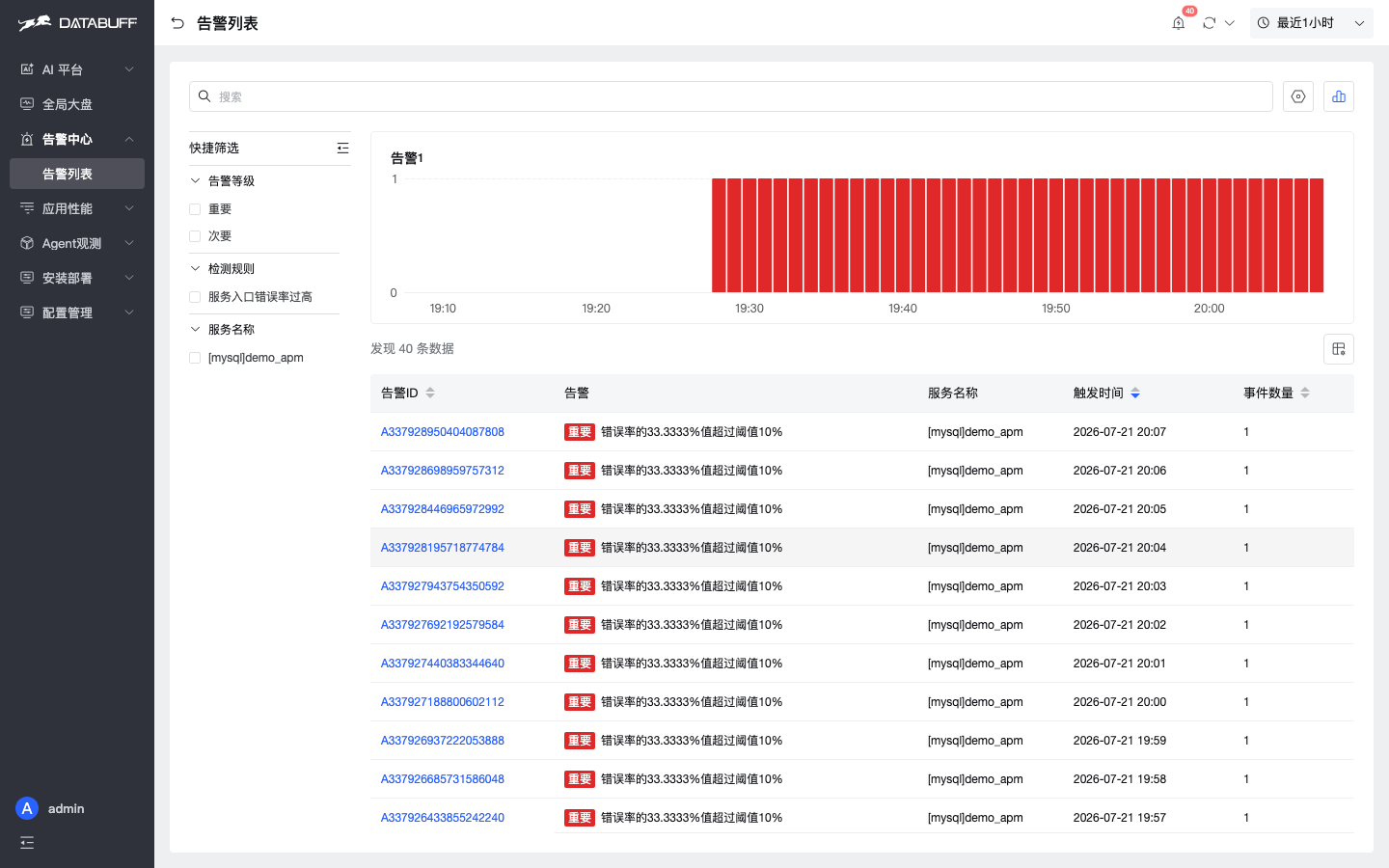Open table column settings icon
The width and height of the screenshot is (1389, 868).
[x=1339, y=349]
